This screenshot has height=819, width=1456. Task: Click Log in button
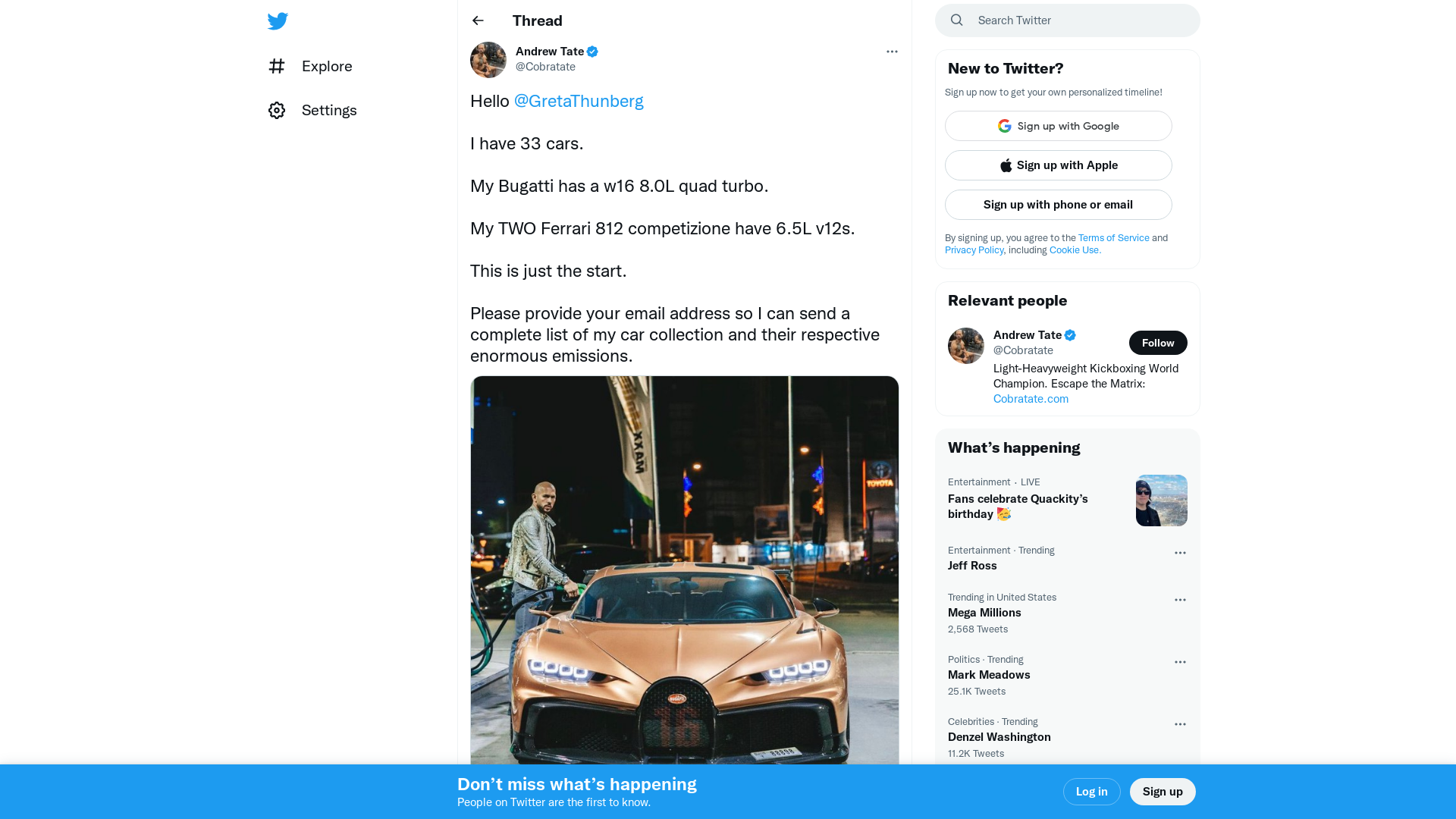1091,791
